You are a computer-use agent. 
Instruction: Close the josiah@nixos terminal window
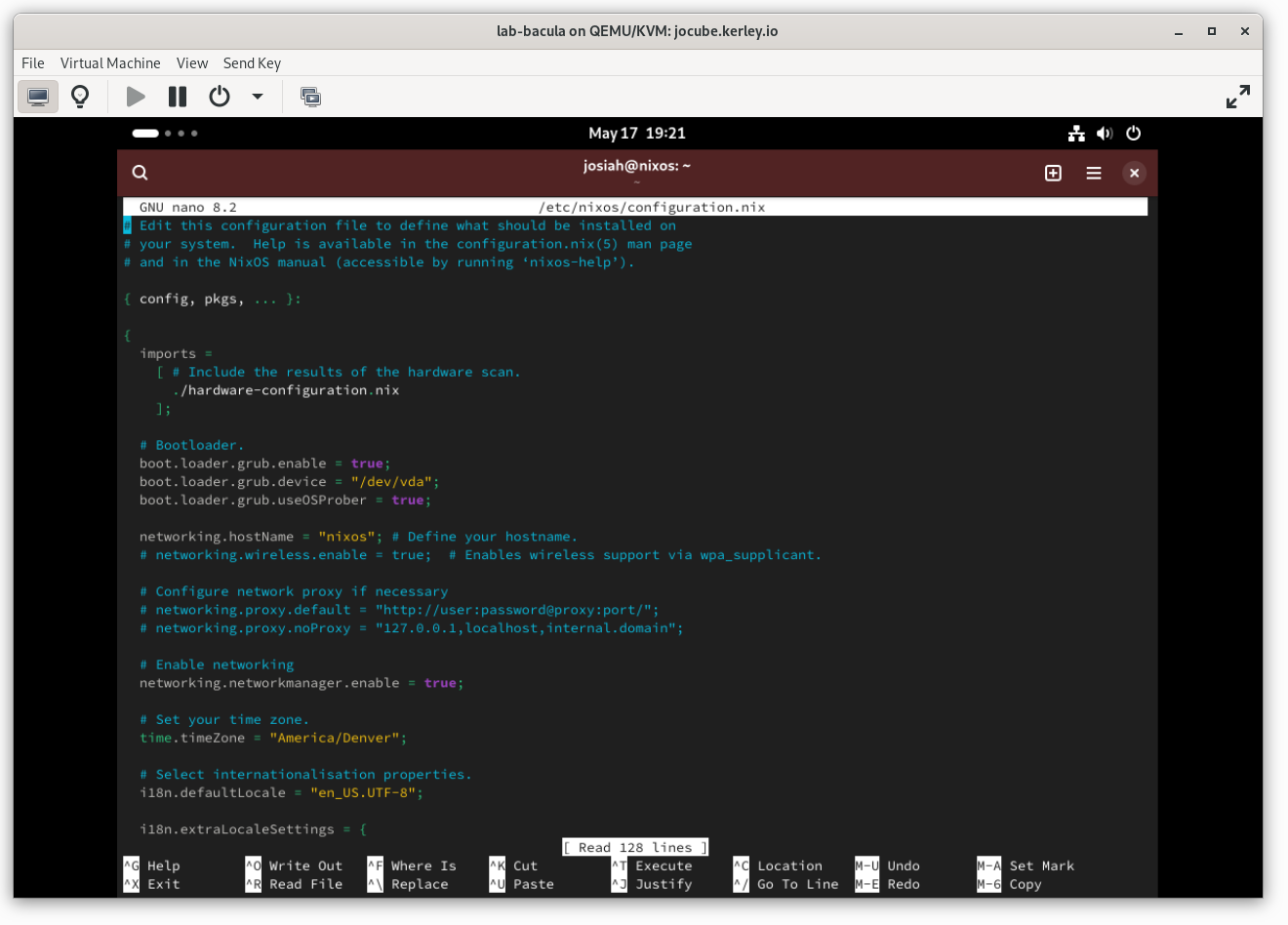tap(1134, 173)
